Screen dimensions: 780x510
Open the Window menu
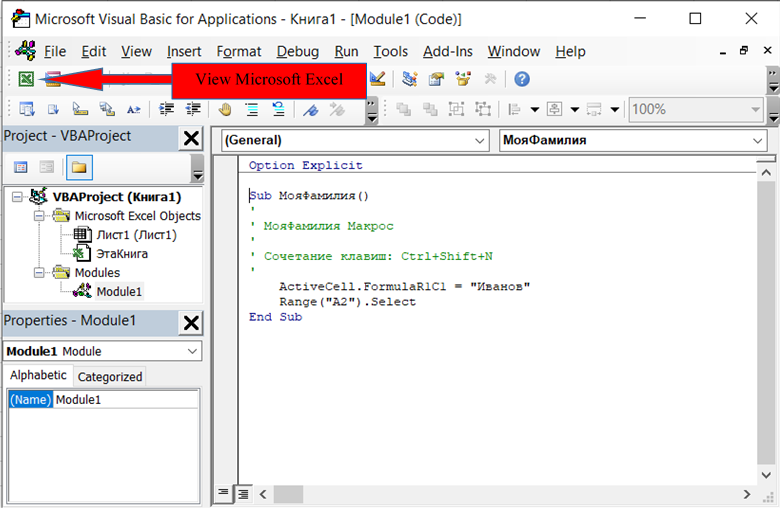click(514, 51)
